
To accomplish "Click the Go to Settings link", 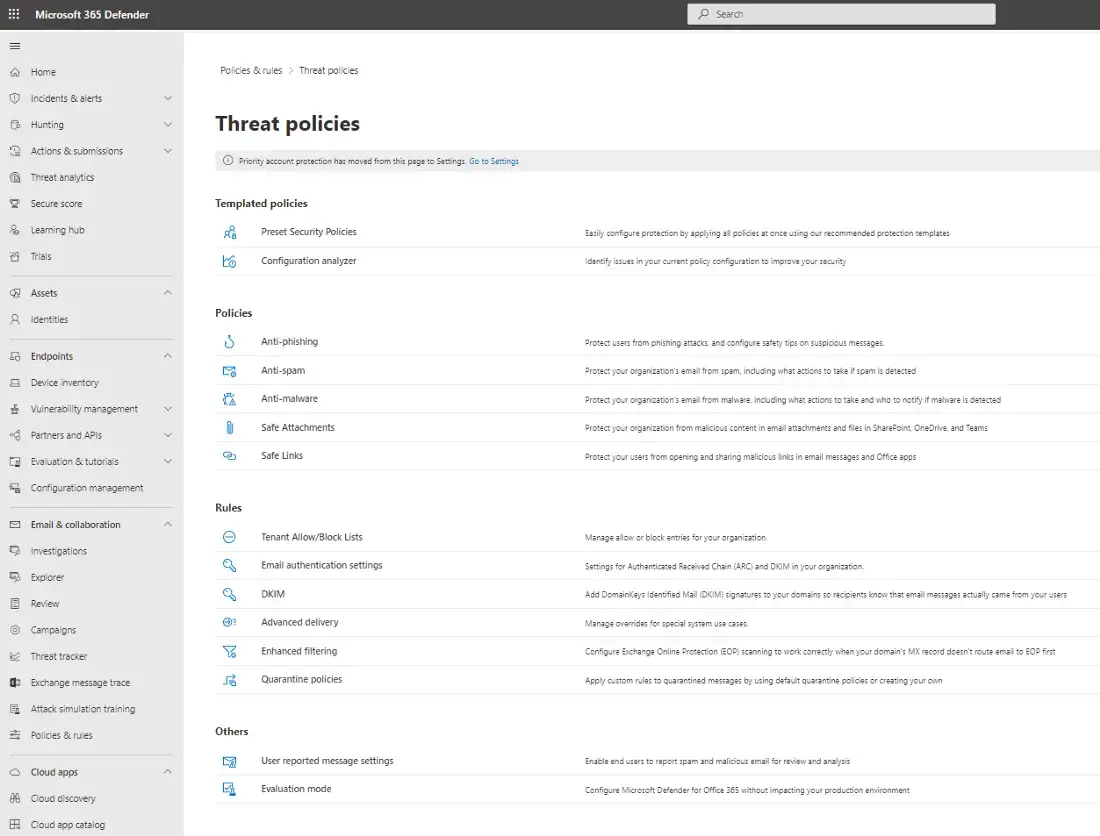I will click(x=494, y=161).
